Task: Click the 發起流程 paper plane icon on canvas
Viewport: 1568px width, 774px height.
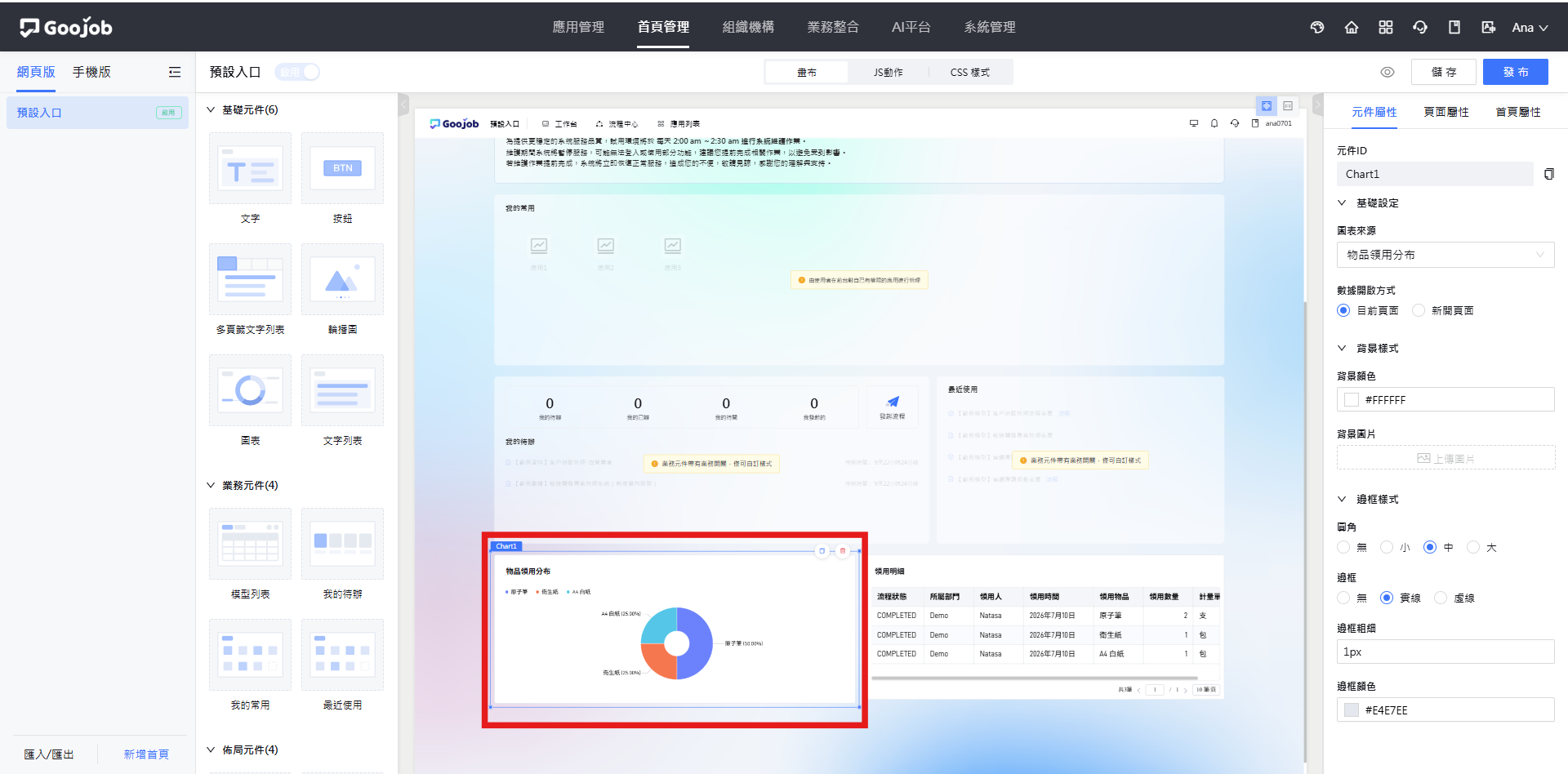Action: coord(893,402)
